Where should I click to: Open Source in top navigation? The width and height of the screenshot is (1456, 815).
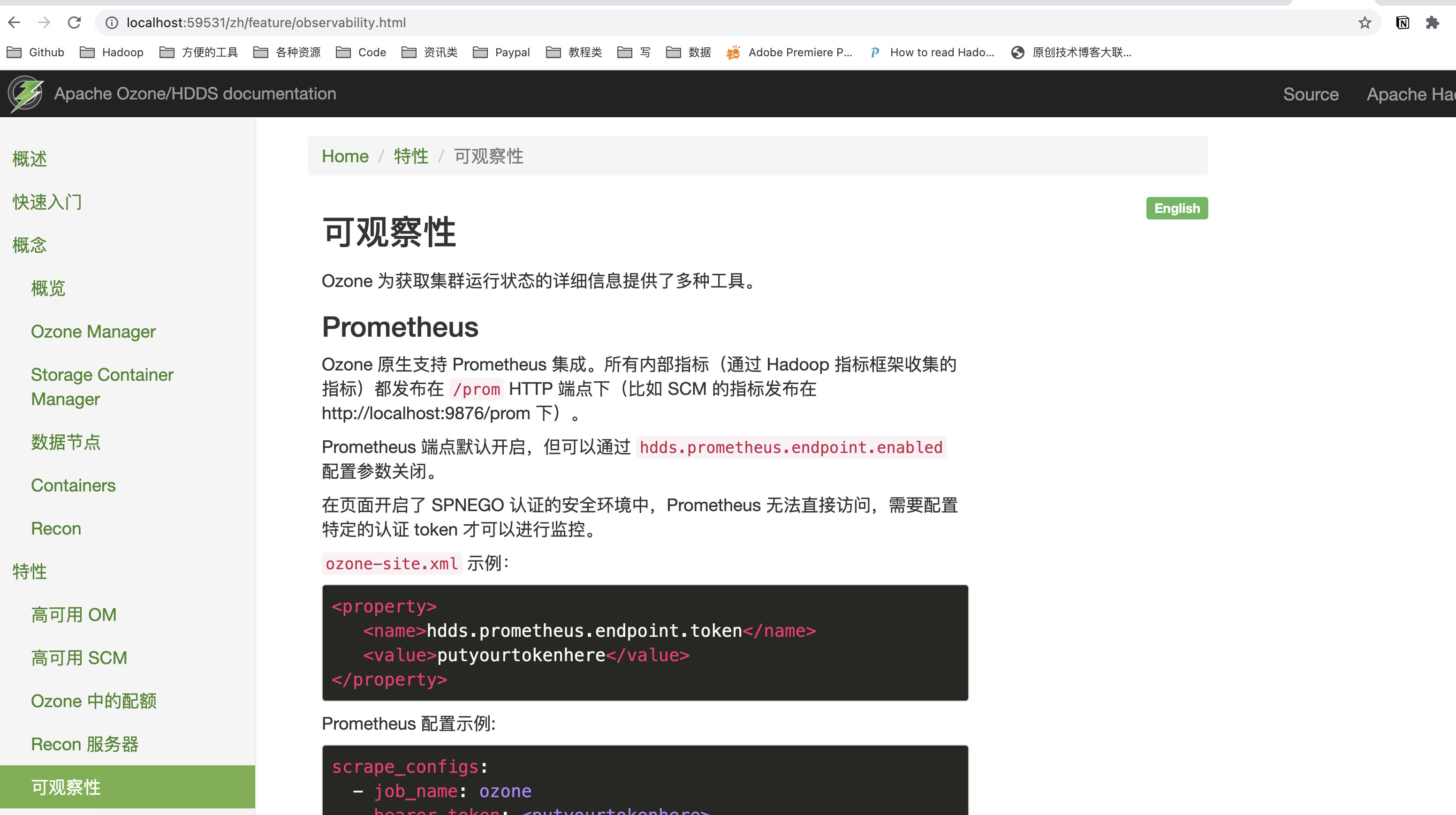click(x=1310, y=94)
